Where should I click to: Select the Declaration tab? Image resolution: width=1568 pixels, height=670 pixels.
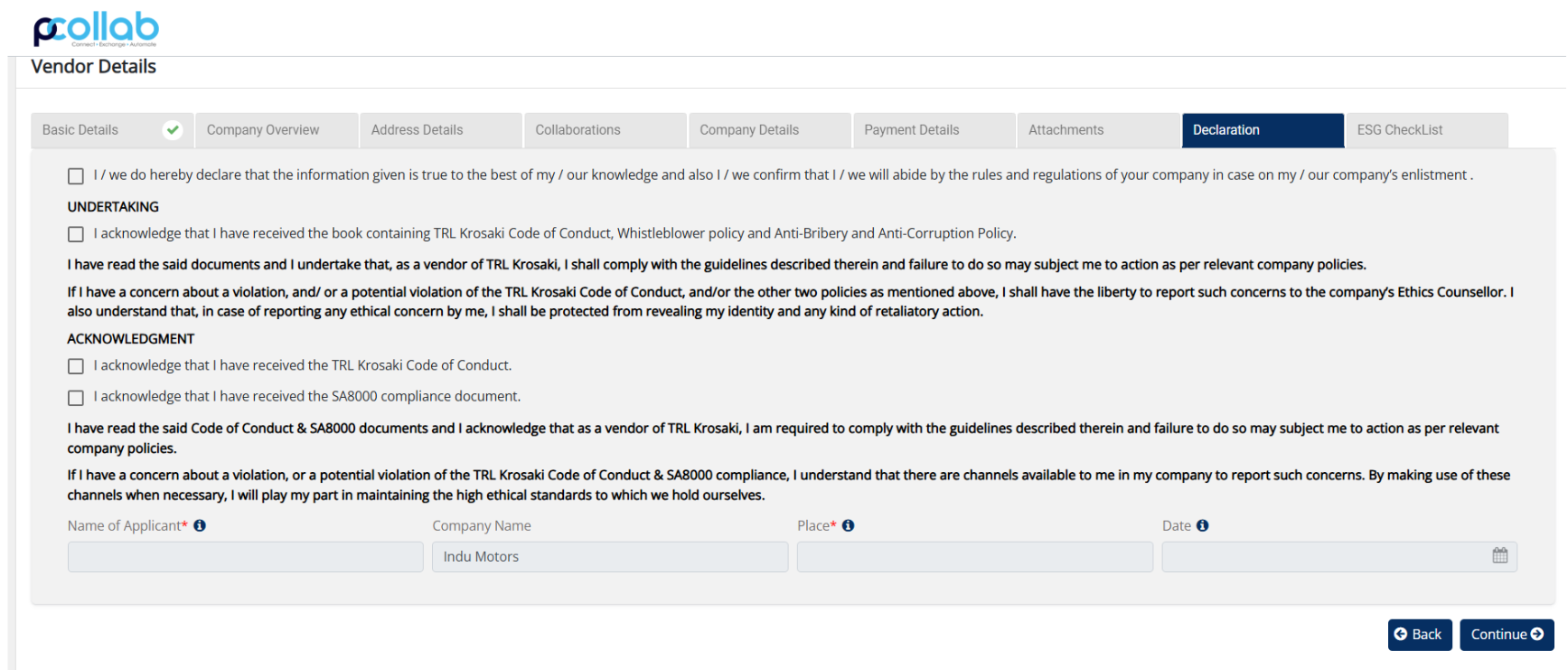[x=1263, y=130]
